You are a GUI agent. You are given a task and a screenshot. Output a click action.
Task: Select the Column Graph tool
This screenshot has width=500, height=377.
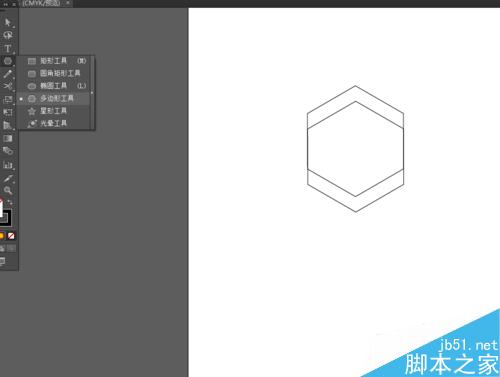pyautogui.click(x=8, y=165)
